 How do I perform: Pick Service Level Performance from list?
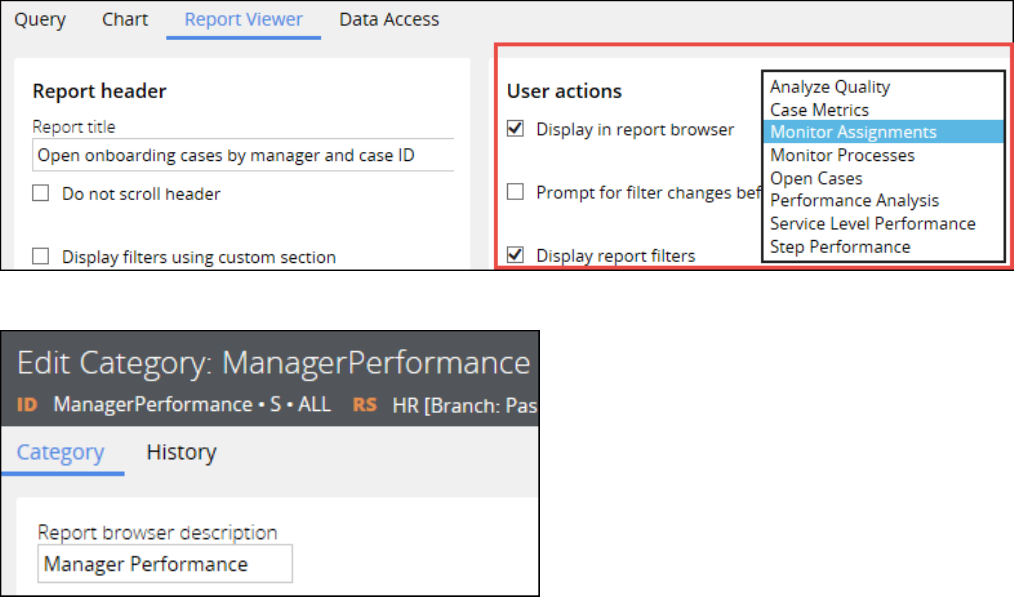coord(872,224)
